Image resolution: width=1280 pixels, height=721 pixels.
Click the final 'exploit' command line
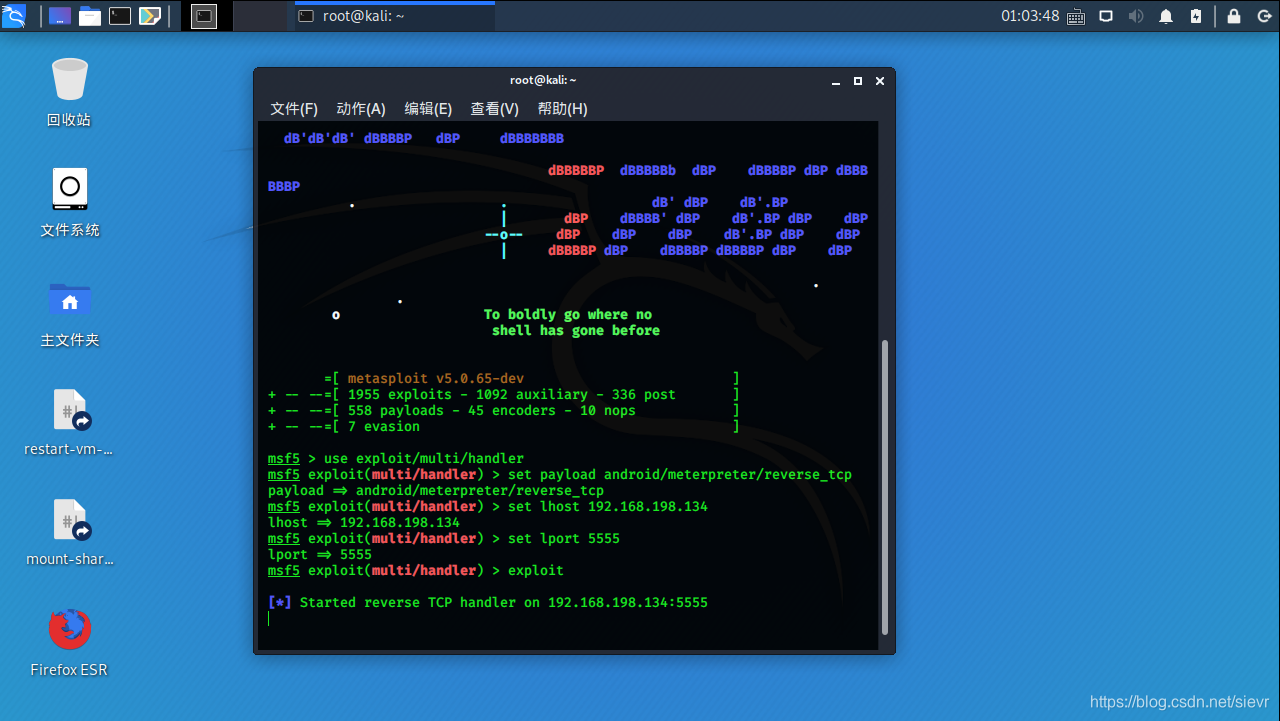point(416,571)
